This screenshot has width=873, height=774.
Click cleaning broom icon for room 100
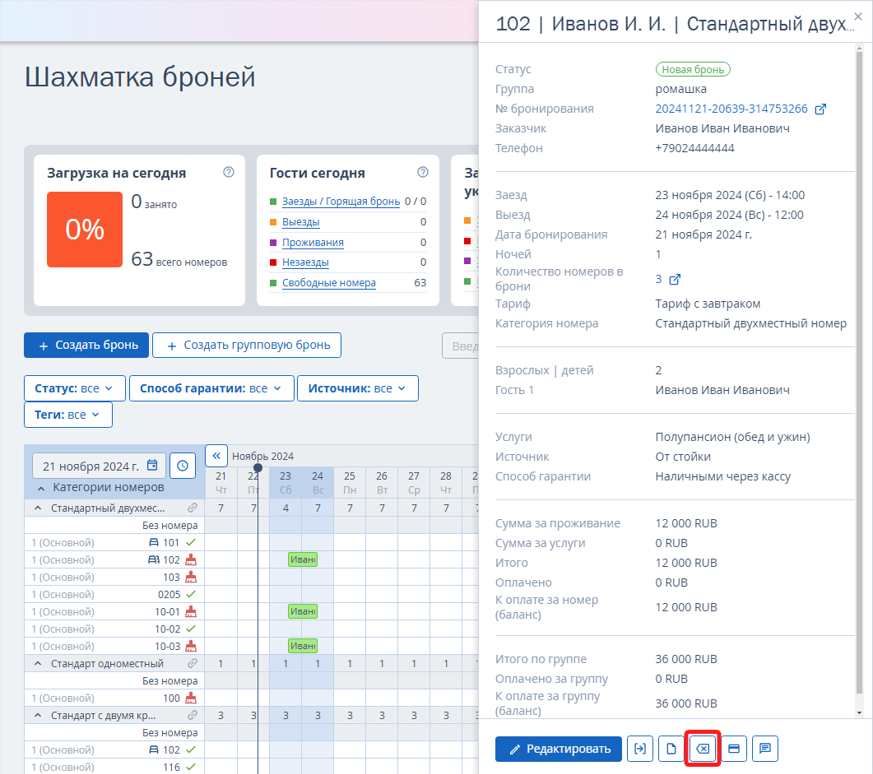pos(191,698)
